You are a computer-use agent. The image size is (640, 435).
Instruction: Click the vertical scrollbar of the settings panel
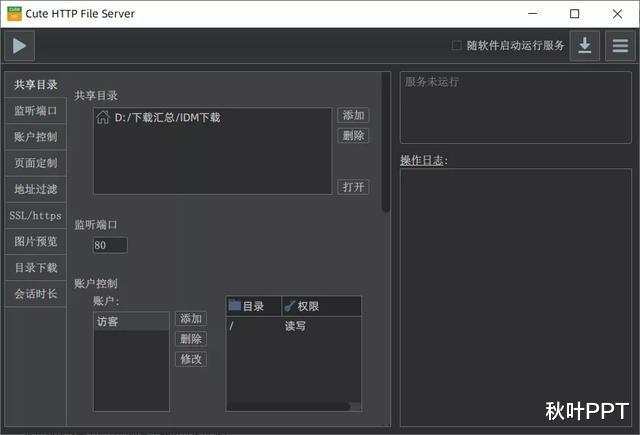point(385,142)
